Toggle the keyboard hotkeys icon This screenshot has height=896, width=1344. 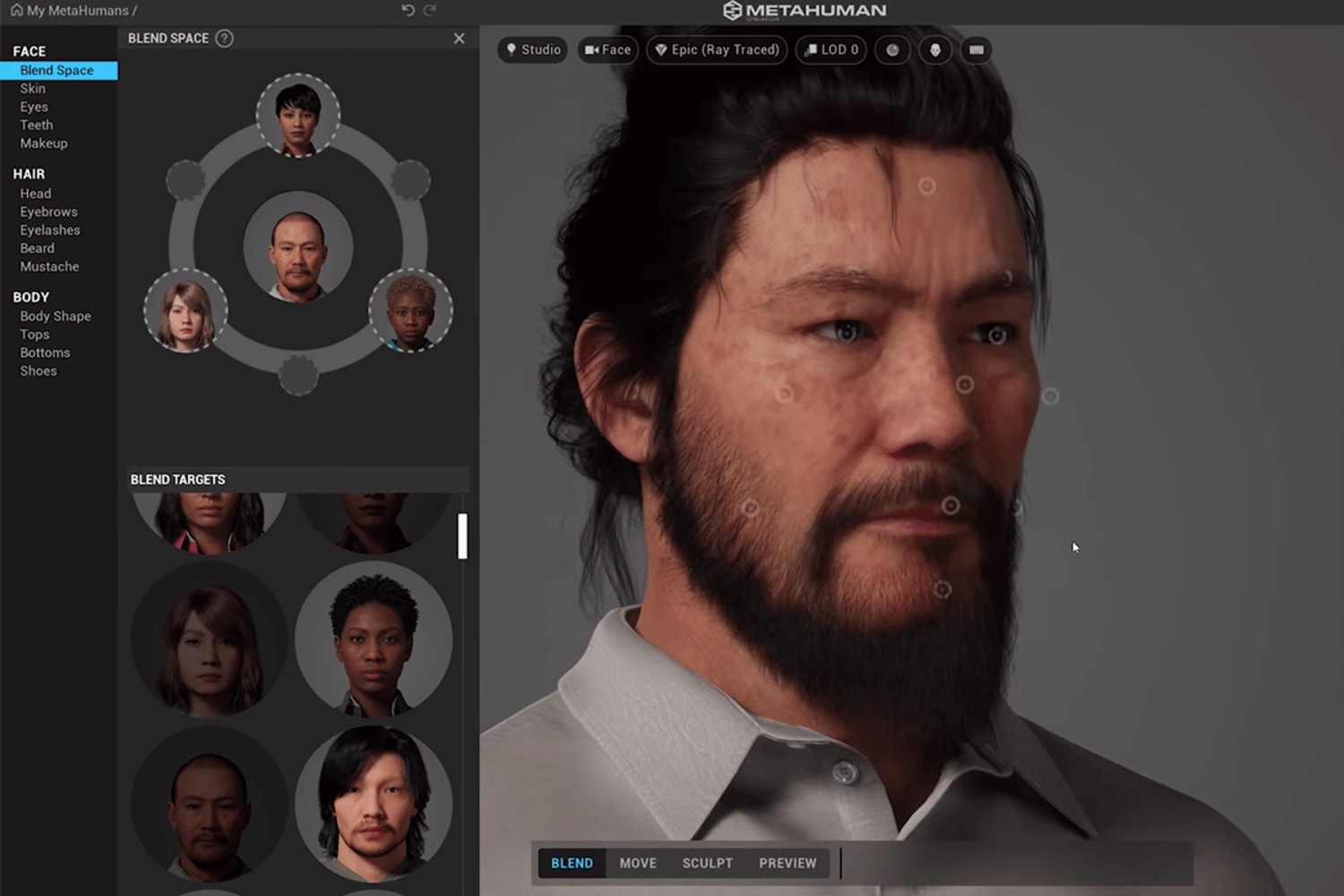(977, 50)
